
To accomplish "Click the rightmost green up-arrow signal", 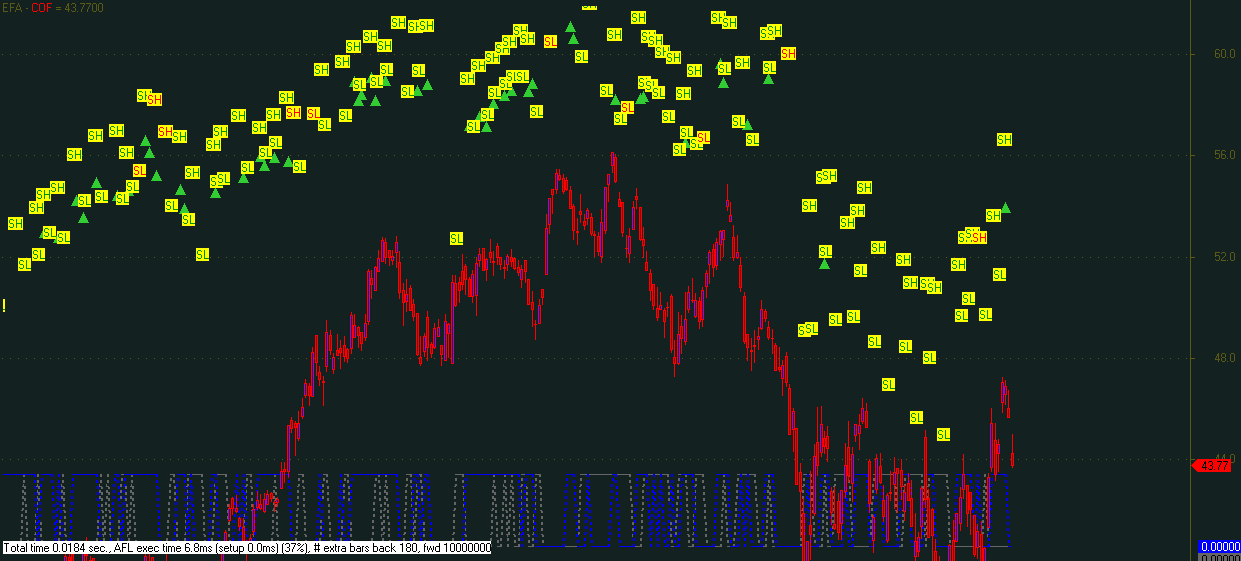I will [x=1005, y=208].
